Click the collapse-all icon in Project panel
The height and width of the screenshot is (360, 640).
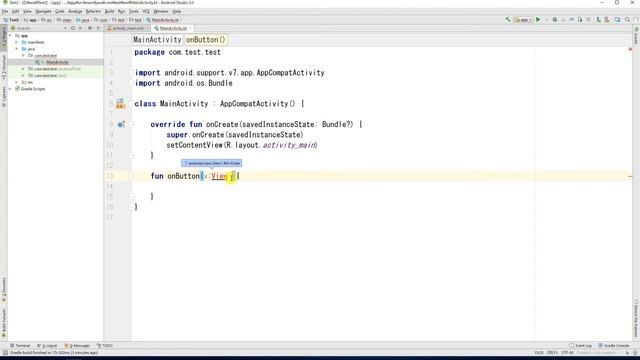coord(80,28)
